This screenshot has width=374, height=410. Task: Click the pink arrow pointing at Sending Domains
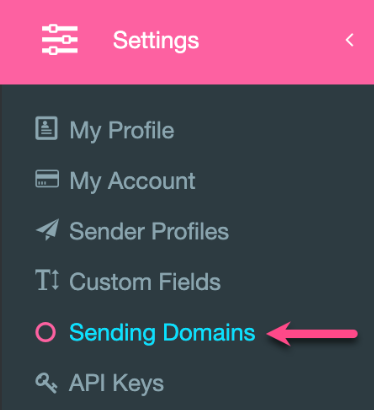312,333
